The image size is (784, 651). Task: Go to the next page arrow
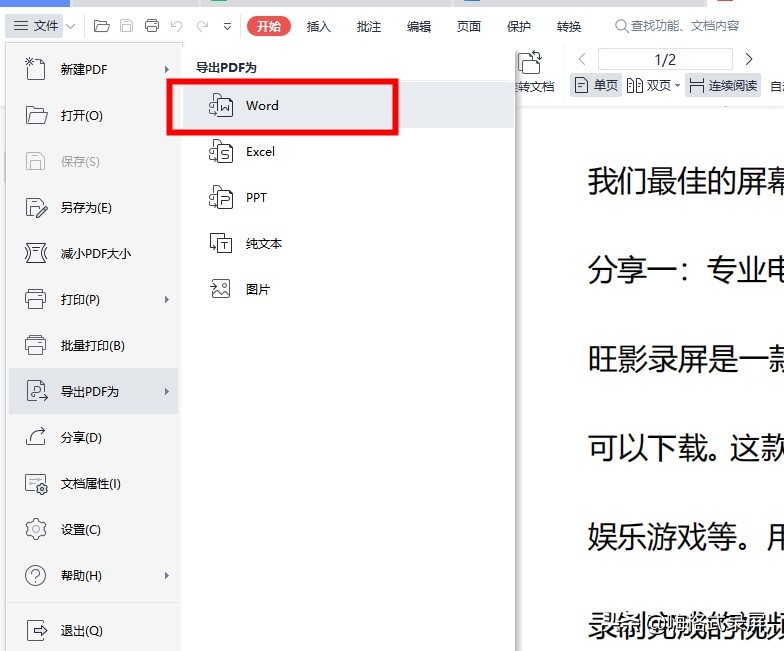click(748, 59)
